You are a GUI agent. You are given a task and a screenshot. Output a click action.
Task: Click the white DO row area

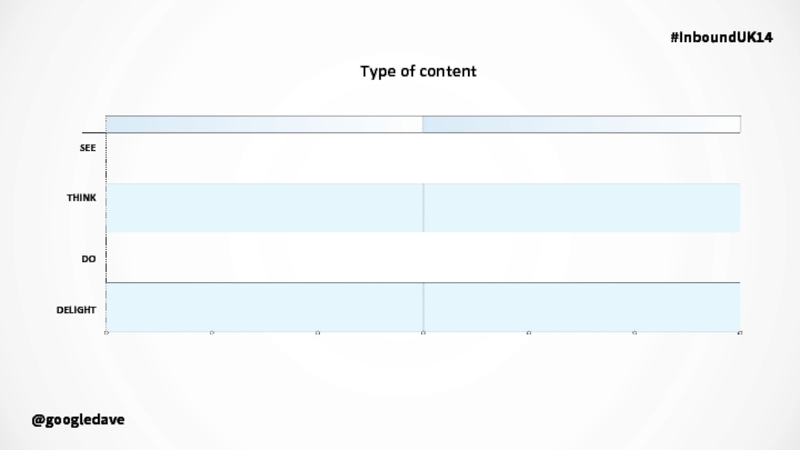tap(423, 257)
